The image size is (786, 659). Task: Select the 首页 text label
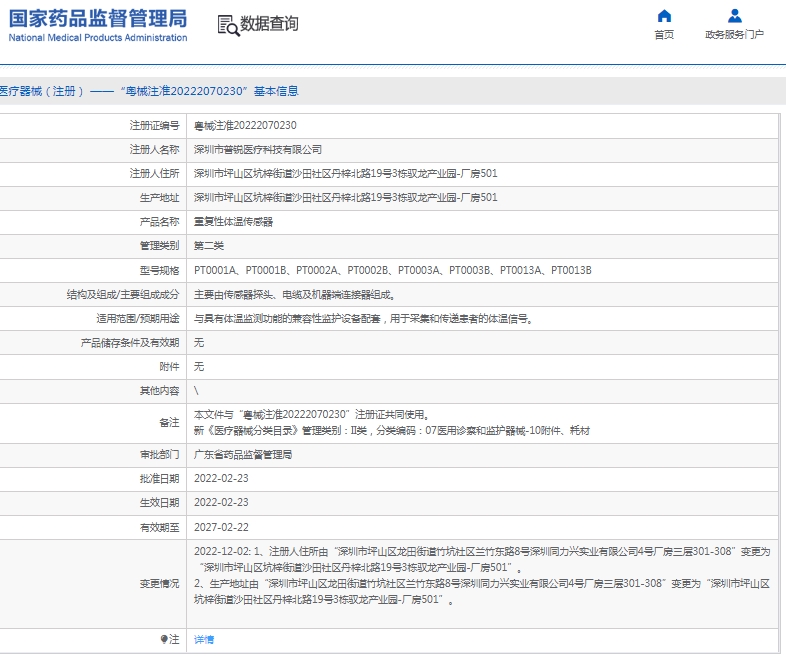click(664, 35)
